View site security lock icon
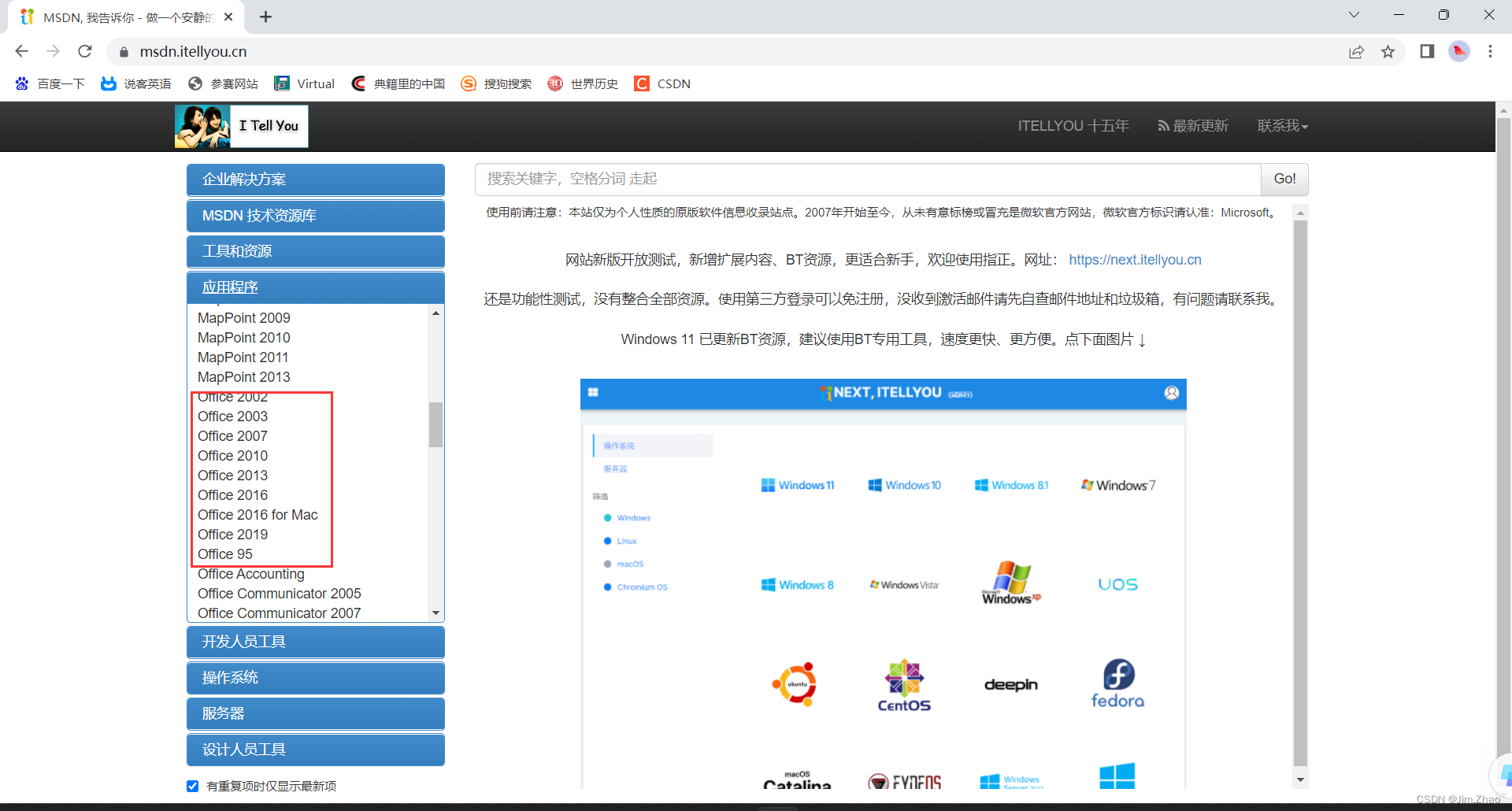This screenshot has height=811, width=1512. (124, 52)
